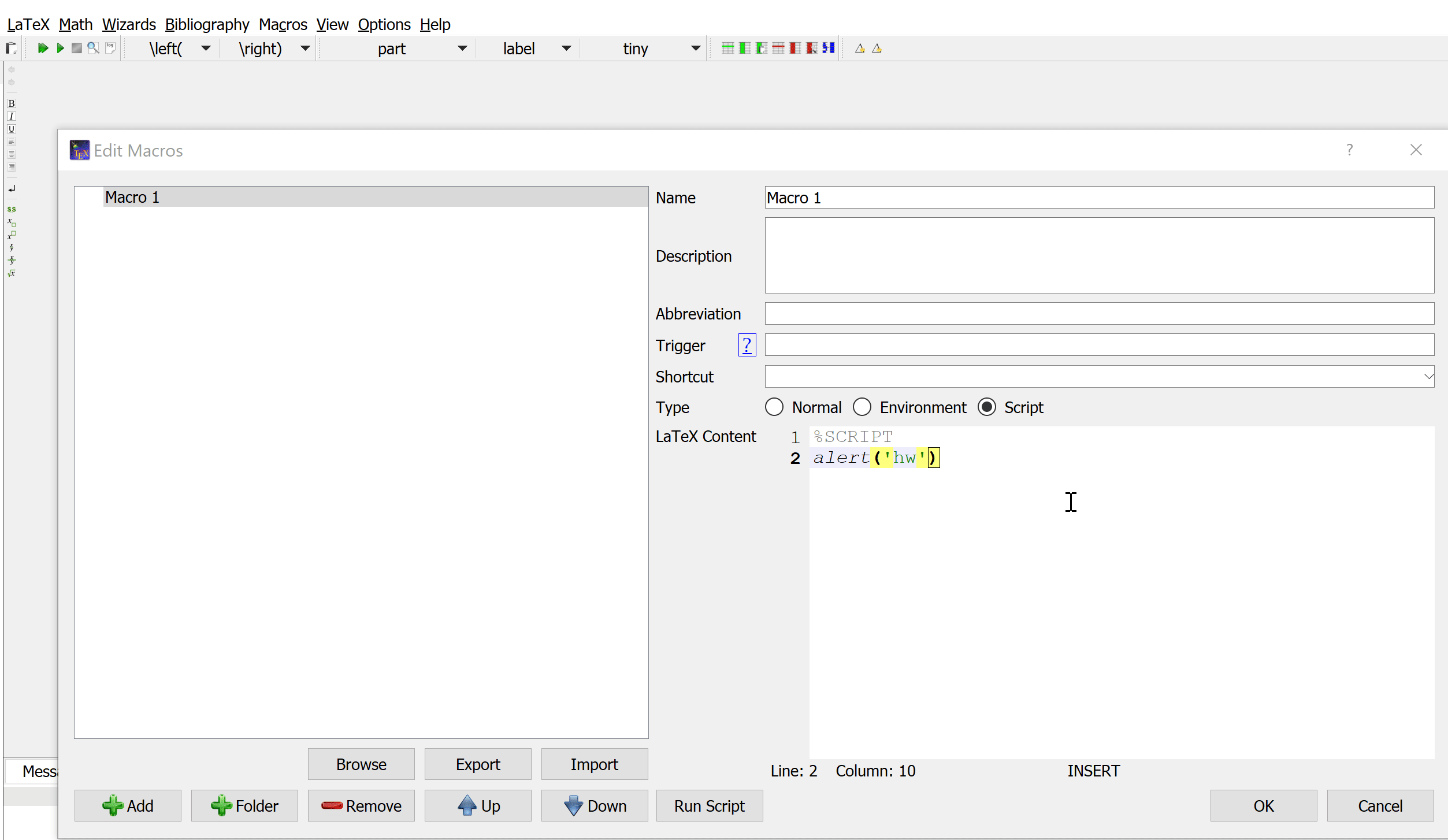This screenshot has height=840, width=1448.
Task: Click the Run Script button
Action: pos(710,805)
